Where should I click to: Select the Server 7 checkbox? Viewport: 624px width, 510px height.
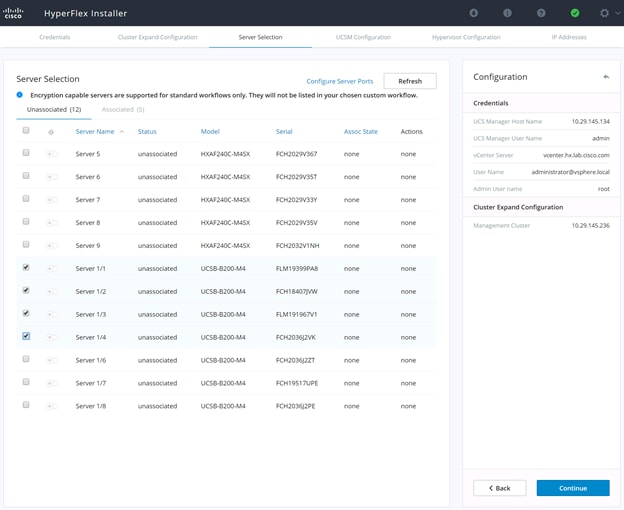point(26,198)
